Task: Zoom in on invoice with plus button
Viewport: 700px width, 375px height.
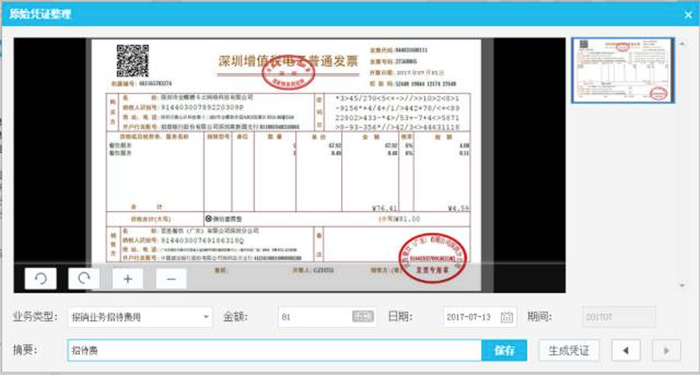Action: 128,279
